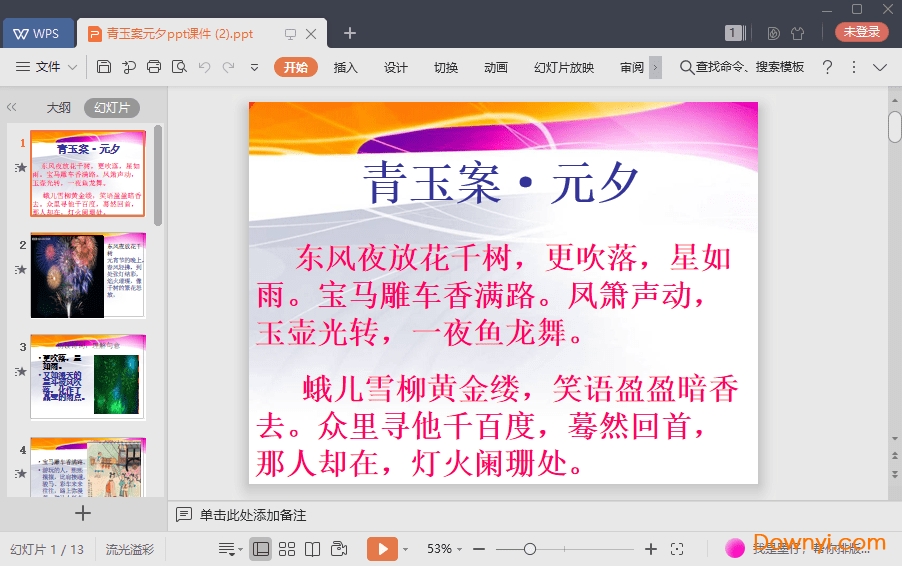Switch to the 设计 tab

(x=396, y=67)
